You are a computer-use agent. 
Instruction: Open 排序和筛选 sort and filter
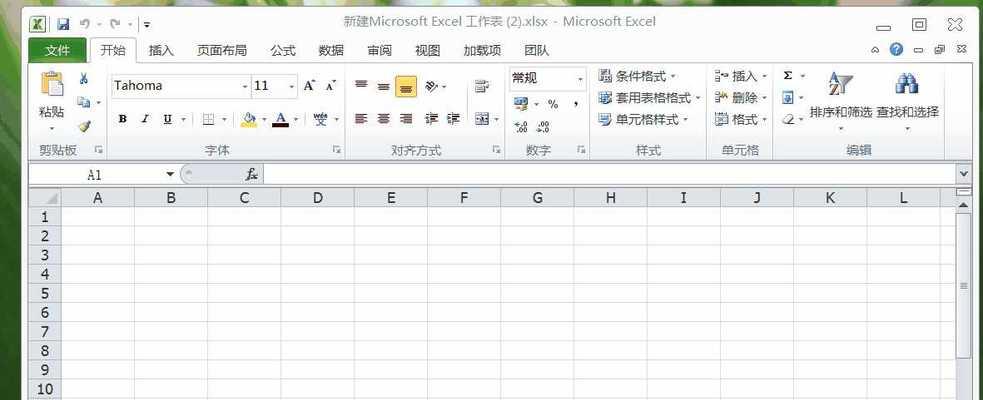841,102
